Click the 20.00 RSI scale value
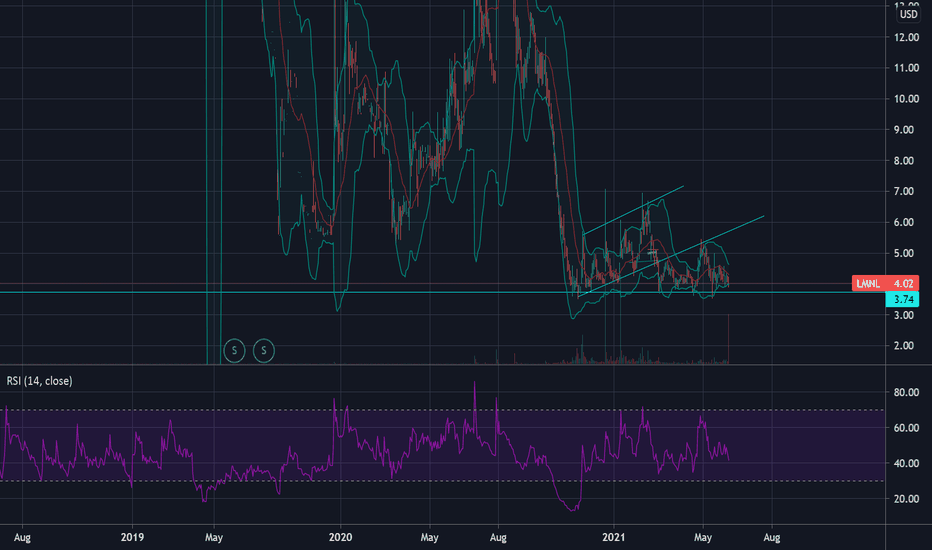Screen dimensions: 932x550 coord(906,499)
